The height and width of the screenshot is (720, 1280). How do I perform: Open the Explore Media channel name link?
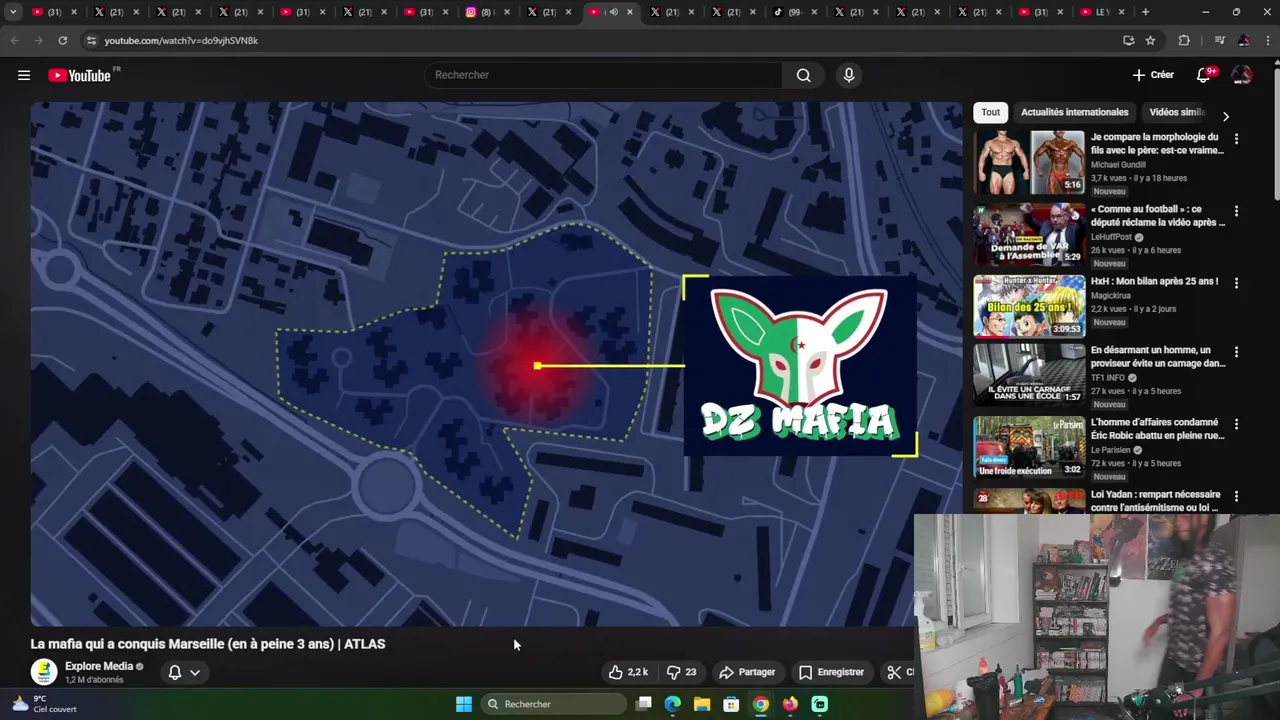(x=98, y=666)
